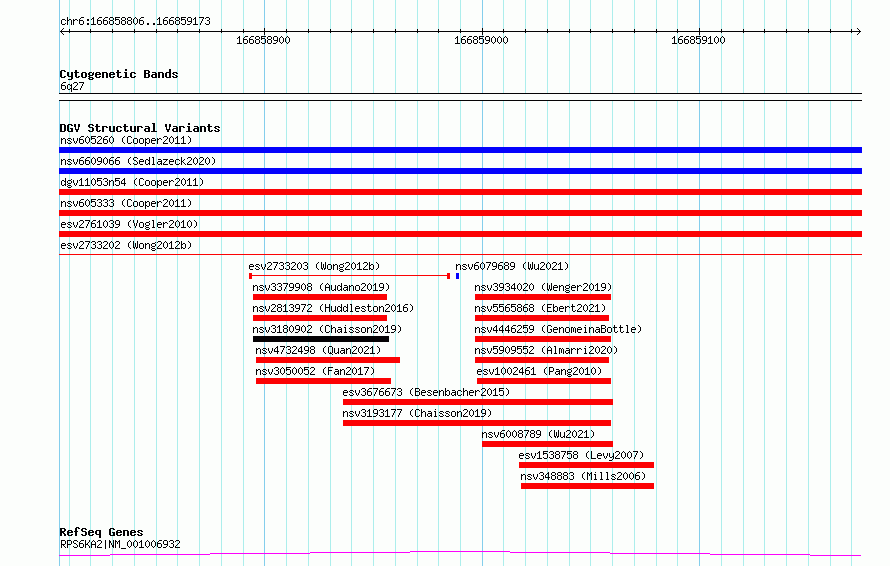
Task: Open the esv2761039 (Vogler2010) label
Action: [x=129, y=224]
